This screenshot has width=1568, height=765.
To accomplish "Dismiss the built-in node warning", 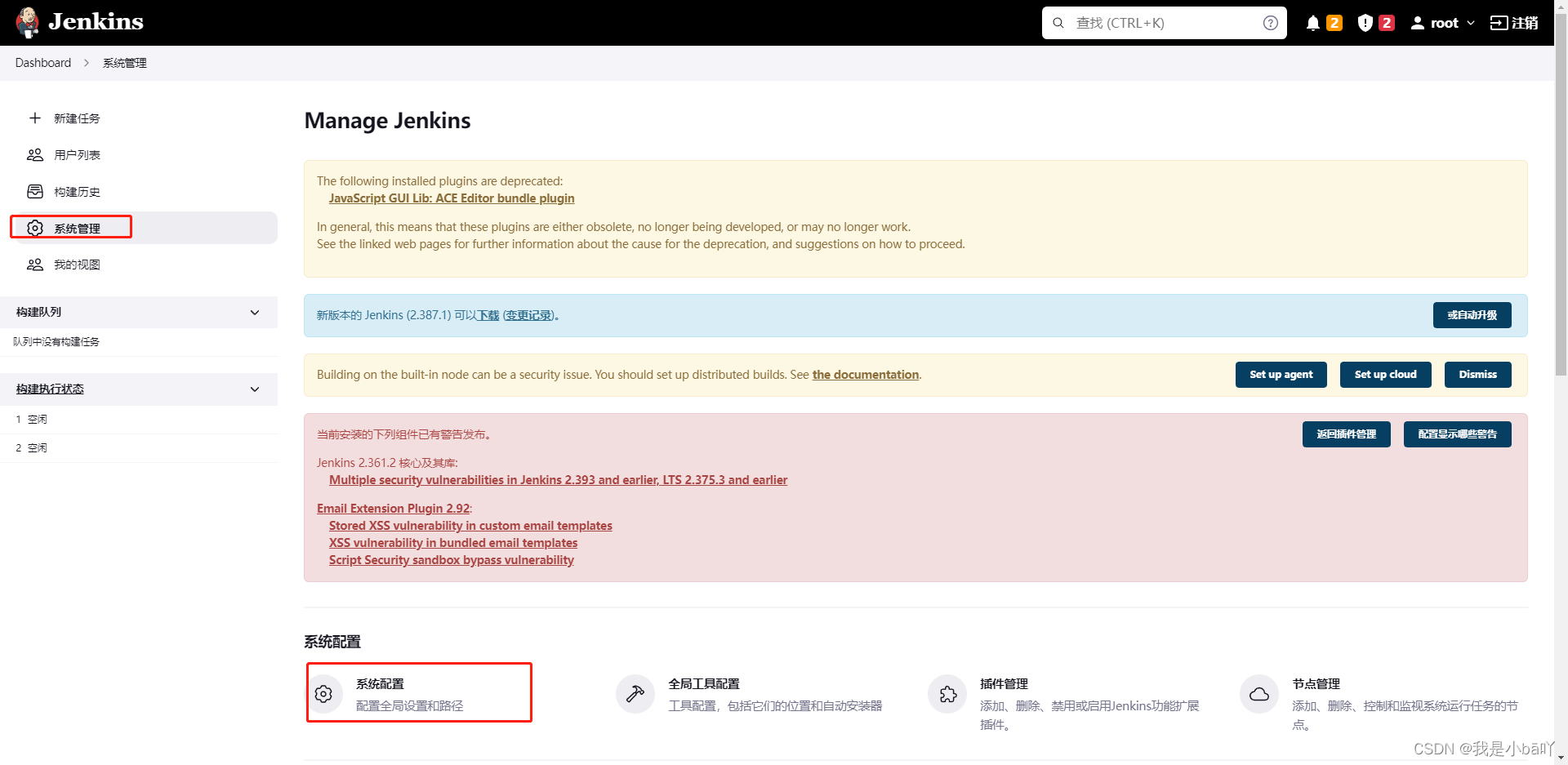I will 1477,375.
